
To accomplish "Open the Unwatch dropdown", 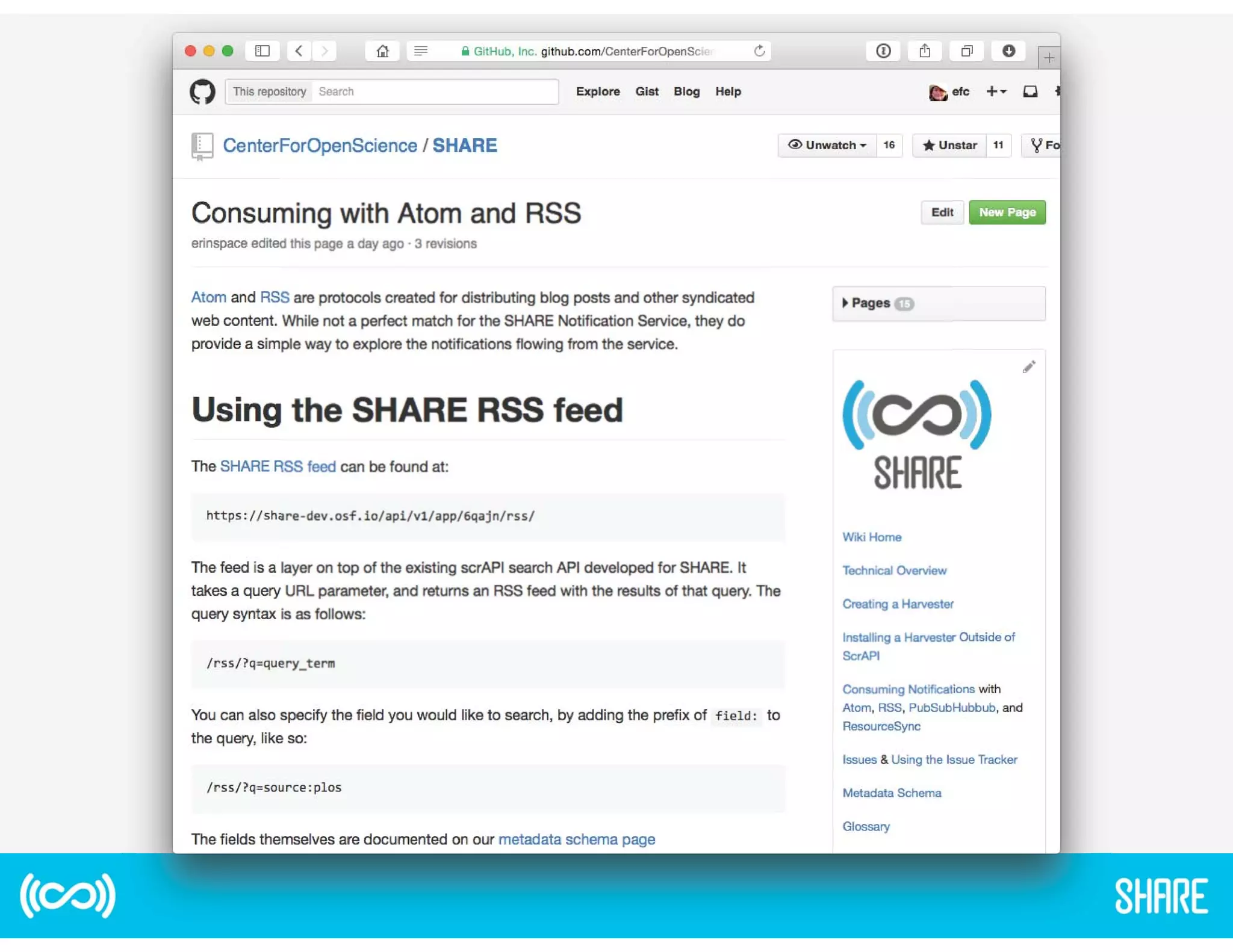I will tap(827, 145).
